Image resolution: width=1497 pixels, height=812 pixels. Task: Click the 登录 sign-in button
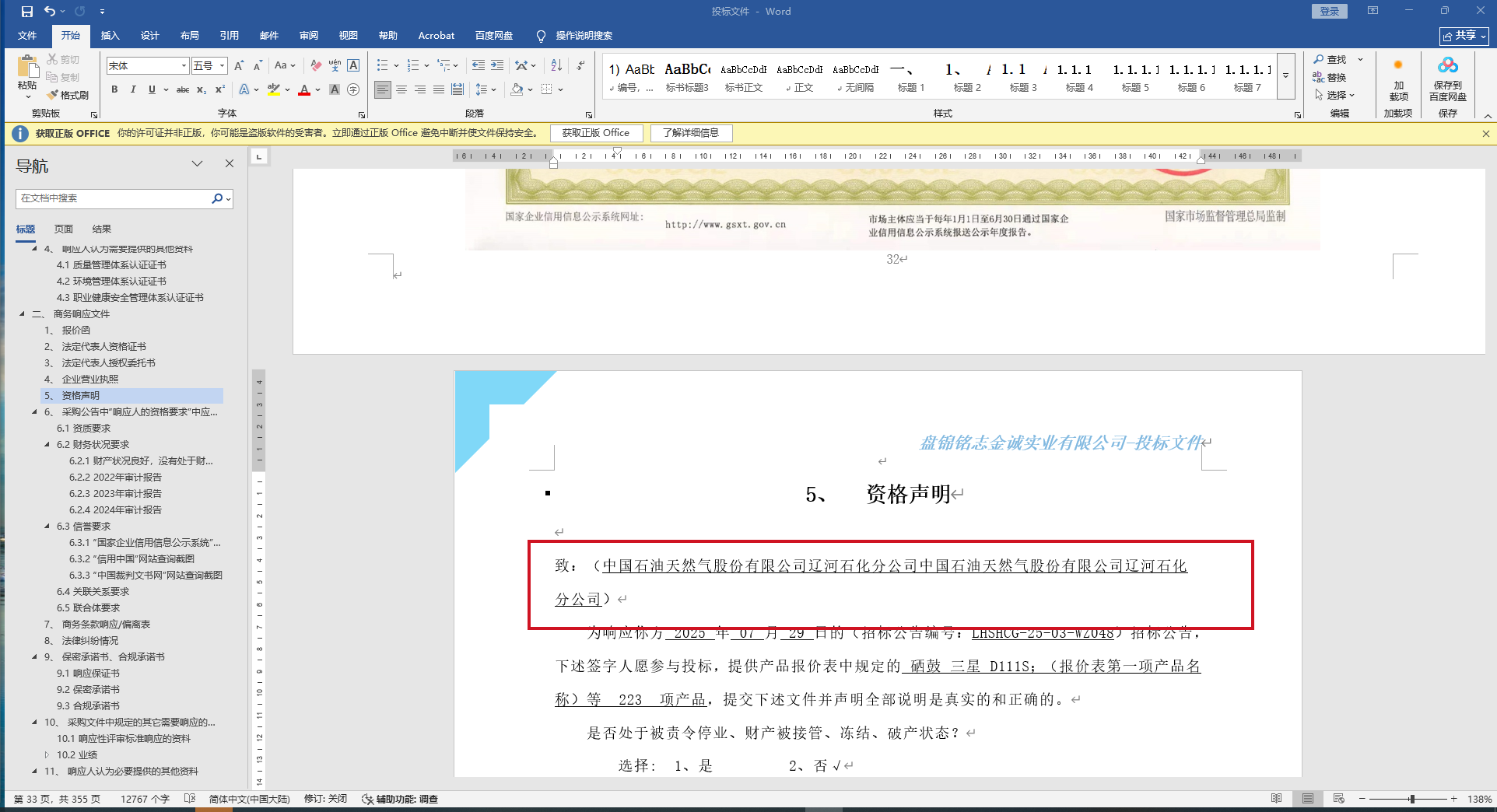click(1330, 12)
